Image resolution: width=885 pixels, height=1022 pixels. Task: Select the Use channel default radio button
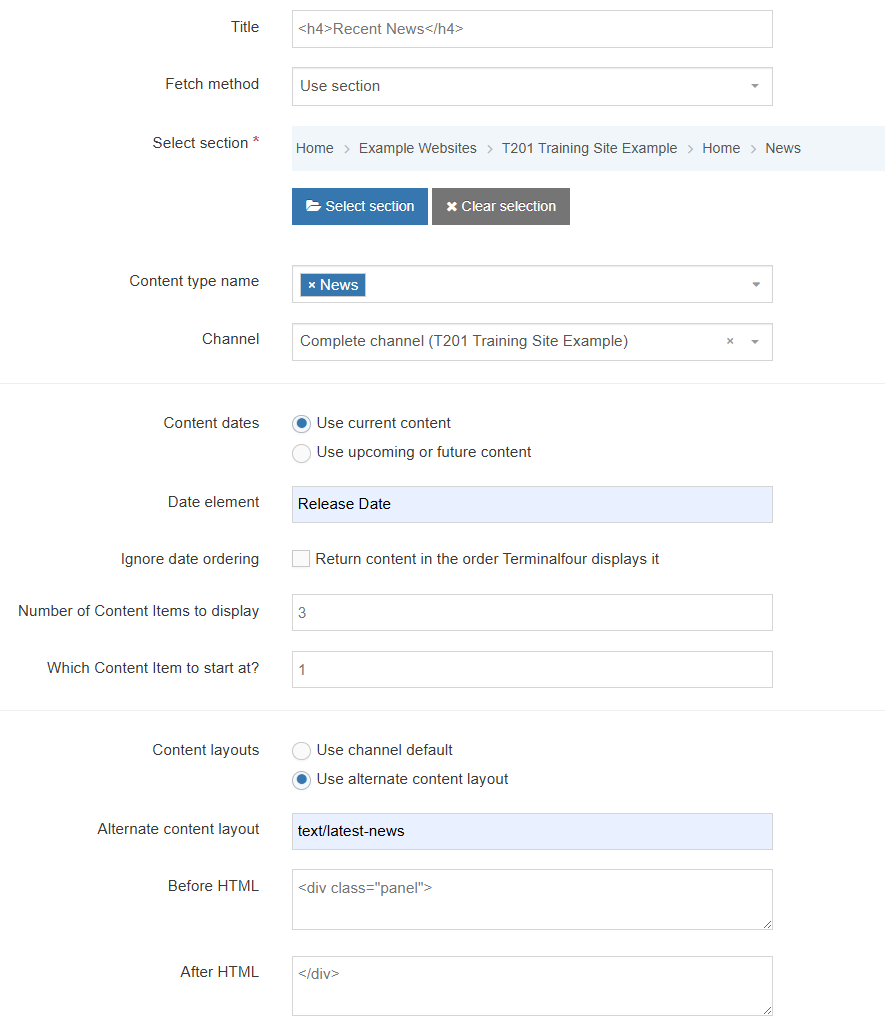pos(301,750)
